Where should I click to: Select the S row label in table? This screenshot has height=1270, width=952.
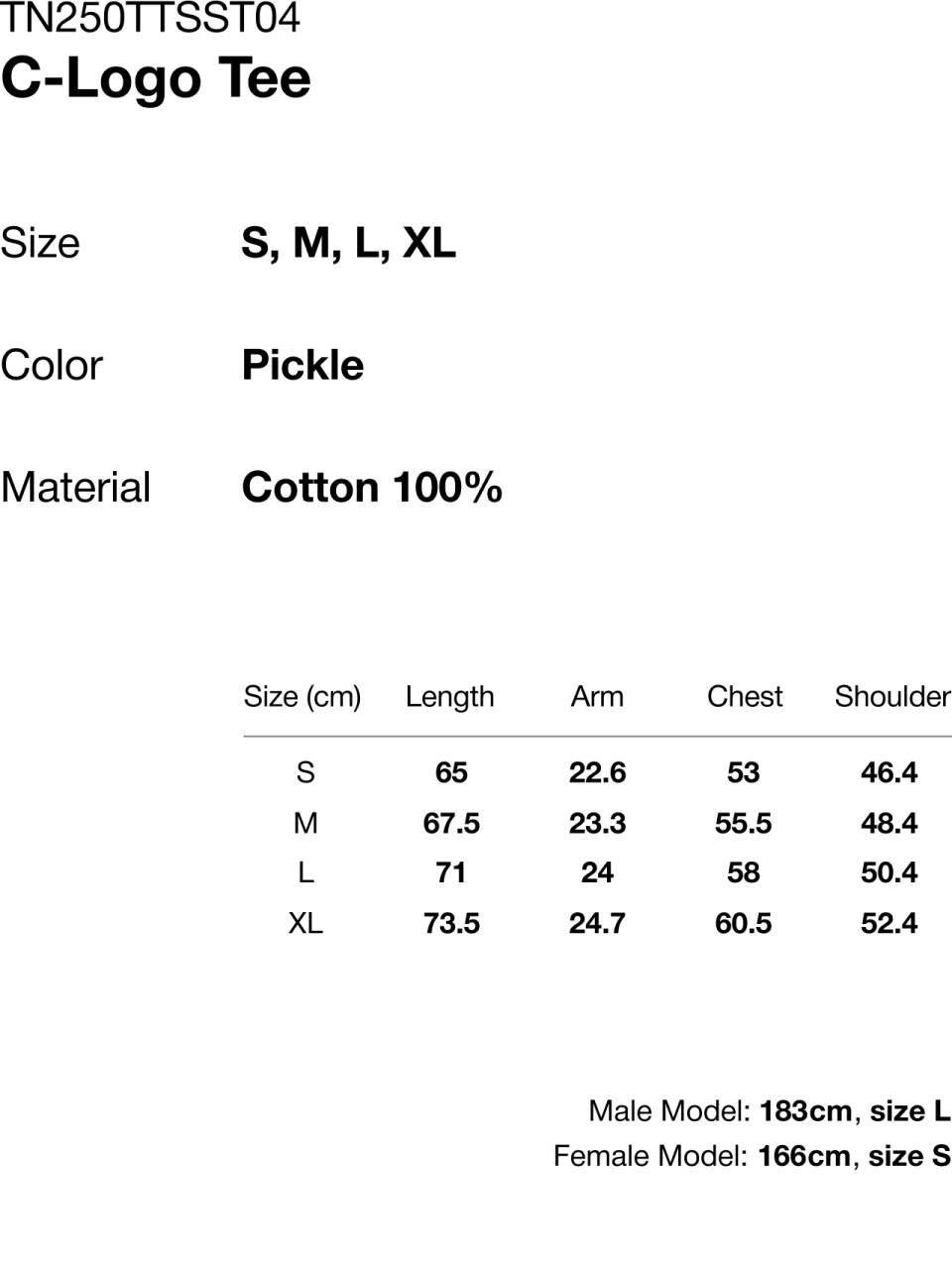(305, 772)
